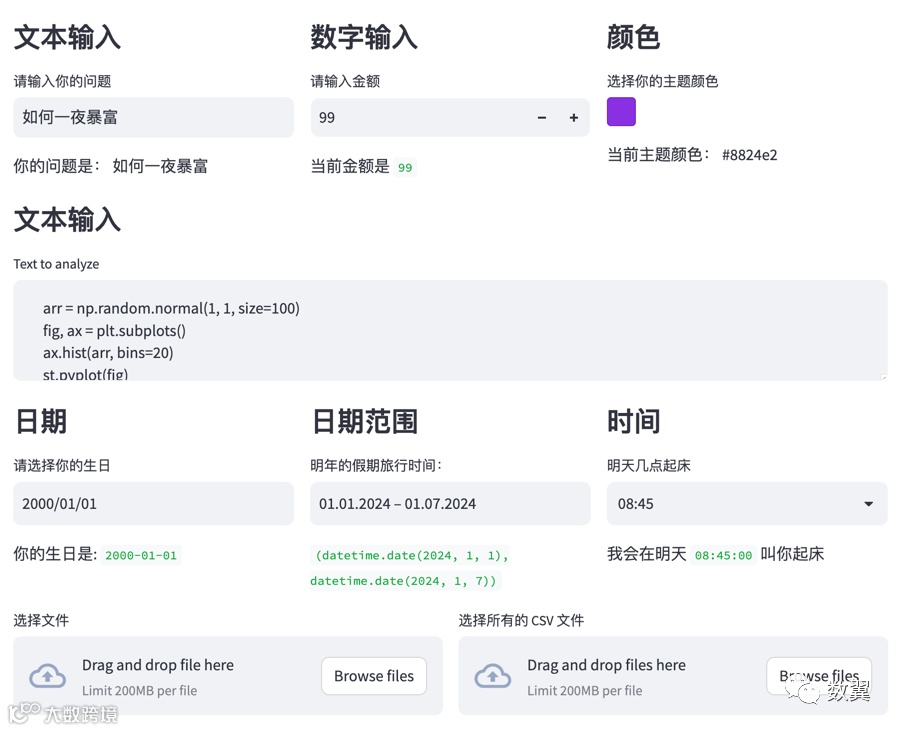
Task: Click the green 08:45:00 code text
Action: [x=723, y=555]
